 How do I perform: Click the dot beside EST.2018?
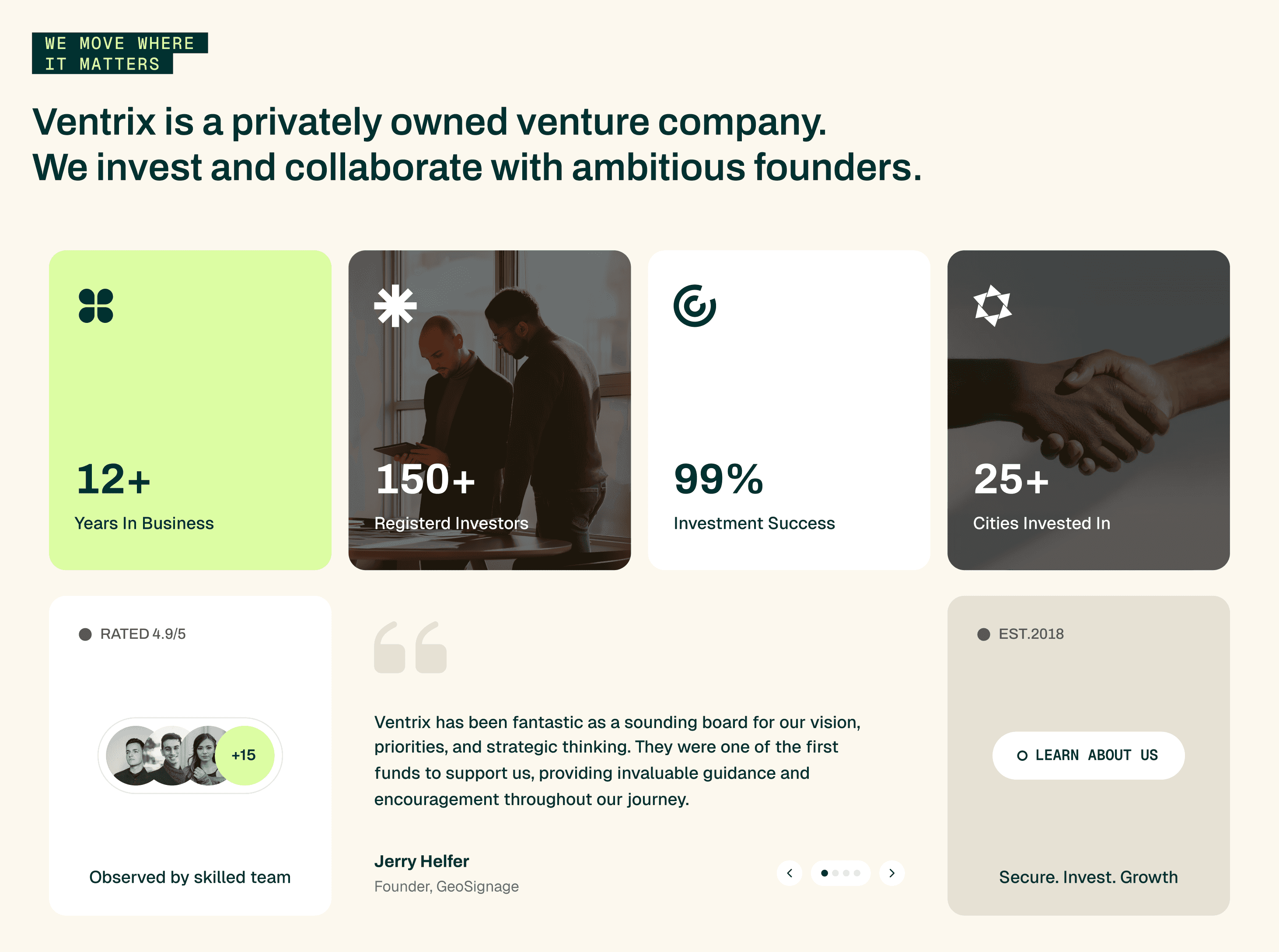(983, 634)
